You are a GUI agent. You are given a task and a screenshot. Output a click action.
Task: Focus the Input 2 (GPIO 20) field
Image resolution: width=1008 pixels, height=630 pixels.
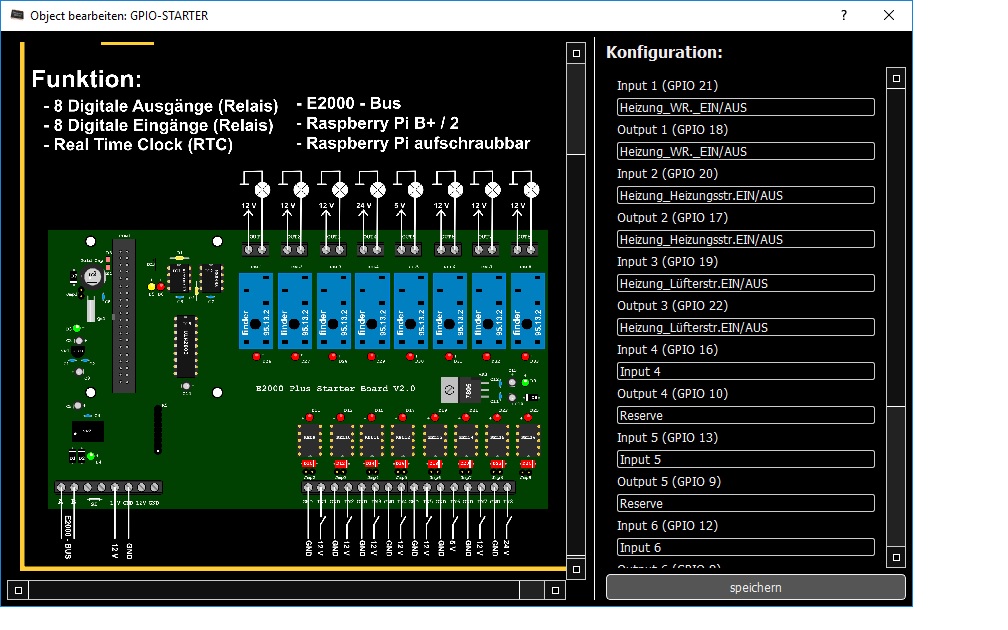(x=746, y=196)
